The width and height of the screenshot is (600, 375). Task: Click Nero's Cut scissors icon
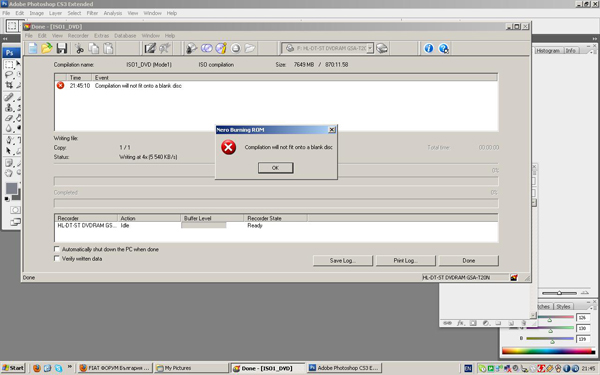(x=79, y=48)
